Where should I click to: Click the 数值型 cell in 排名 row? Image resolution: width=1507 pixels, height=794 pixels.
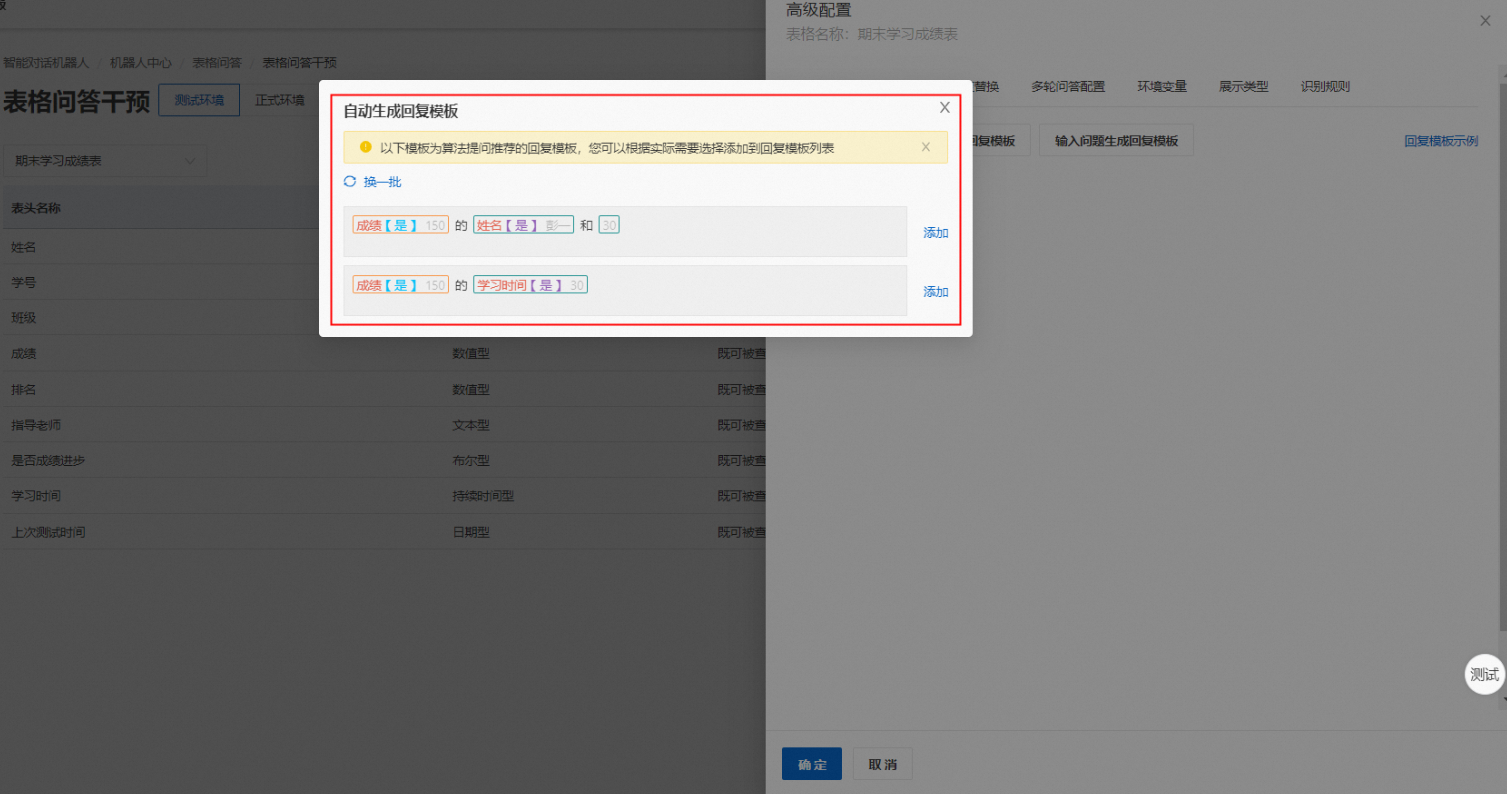pos(471,390)
